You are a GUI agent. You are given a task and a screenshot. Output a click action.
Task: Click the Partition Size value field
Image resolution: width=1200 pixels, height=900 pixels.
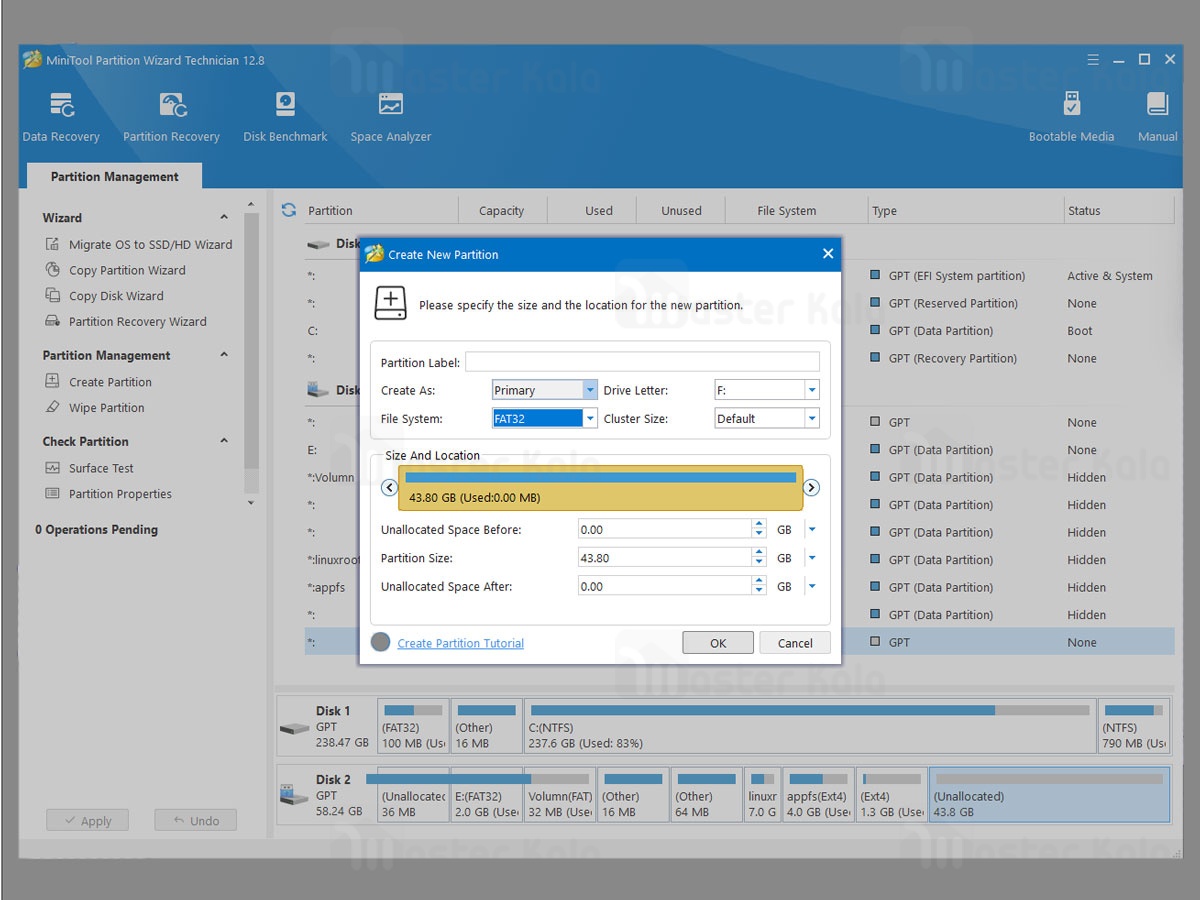coord(665,558)
